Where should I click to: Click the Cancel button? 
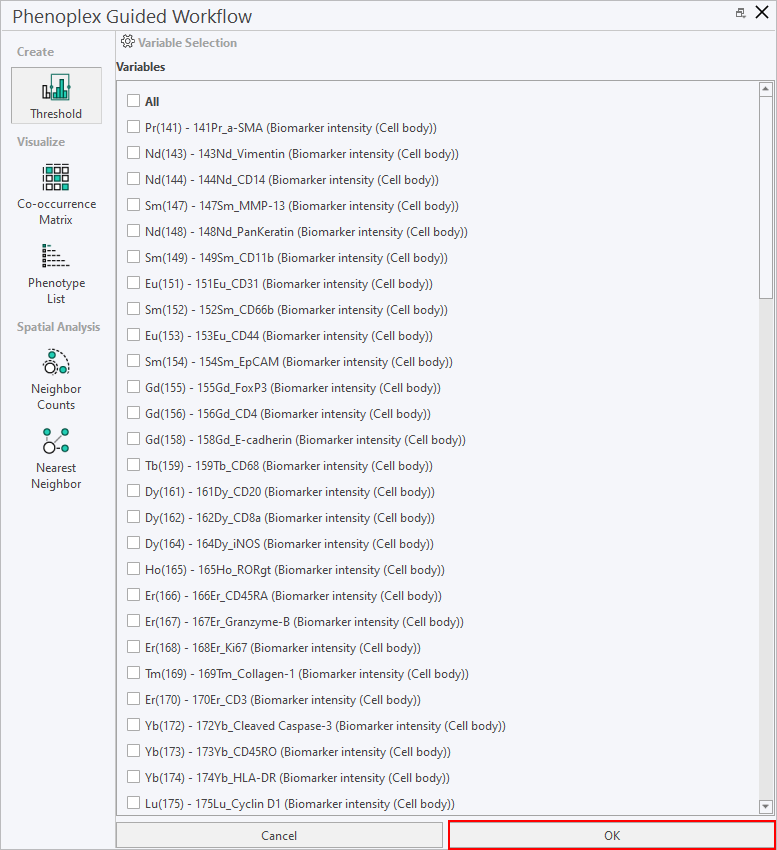(279, 835)
